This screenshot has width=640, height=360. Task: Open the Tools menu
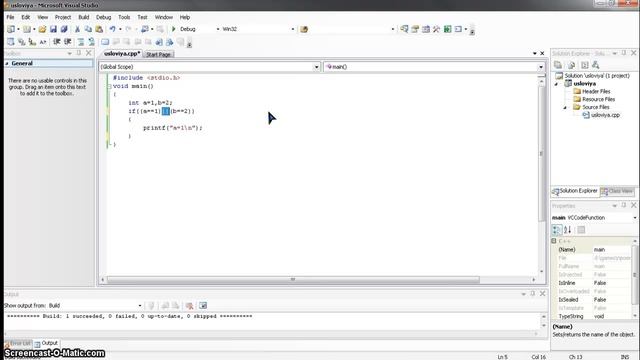[x=124, y=17]
